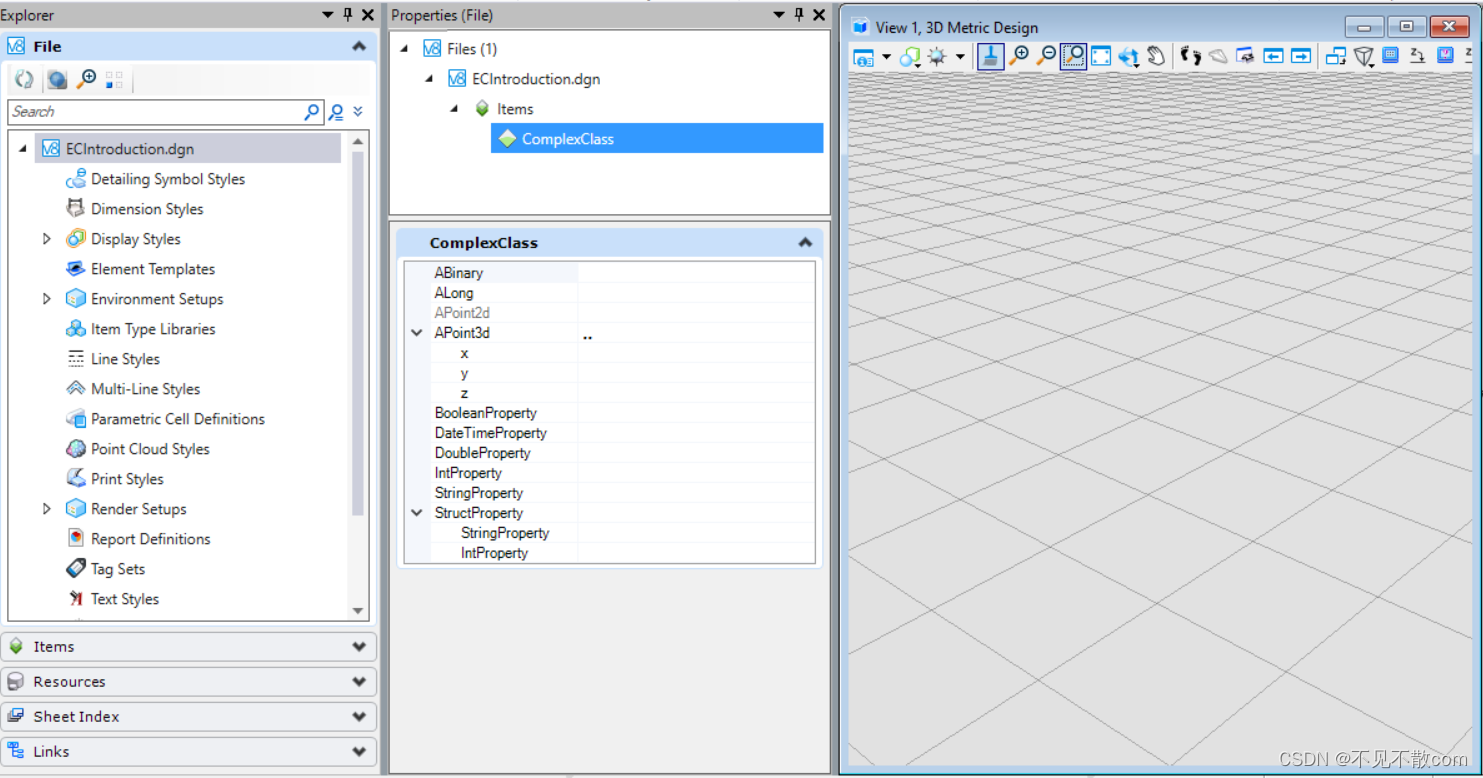Close the Explorer panel
The width and height of the screenshot is (1483, 778).
pos(367,15)
